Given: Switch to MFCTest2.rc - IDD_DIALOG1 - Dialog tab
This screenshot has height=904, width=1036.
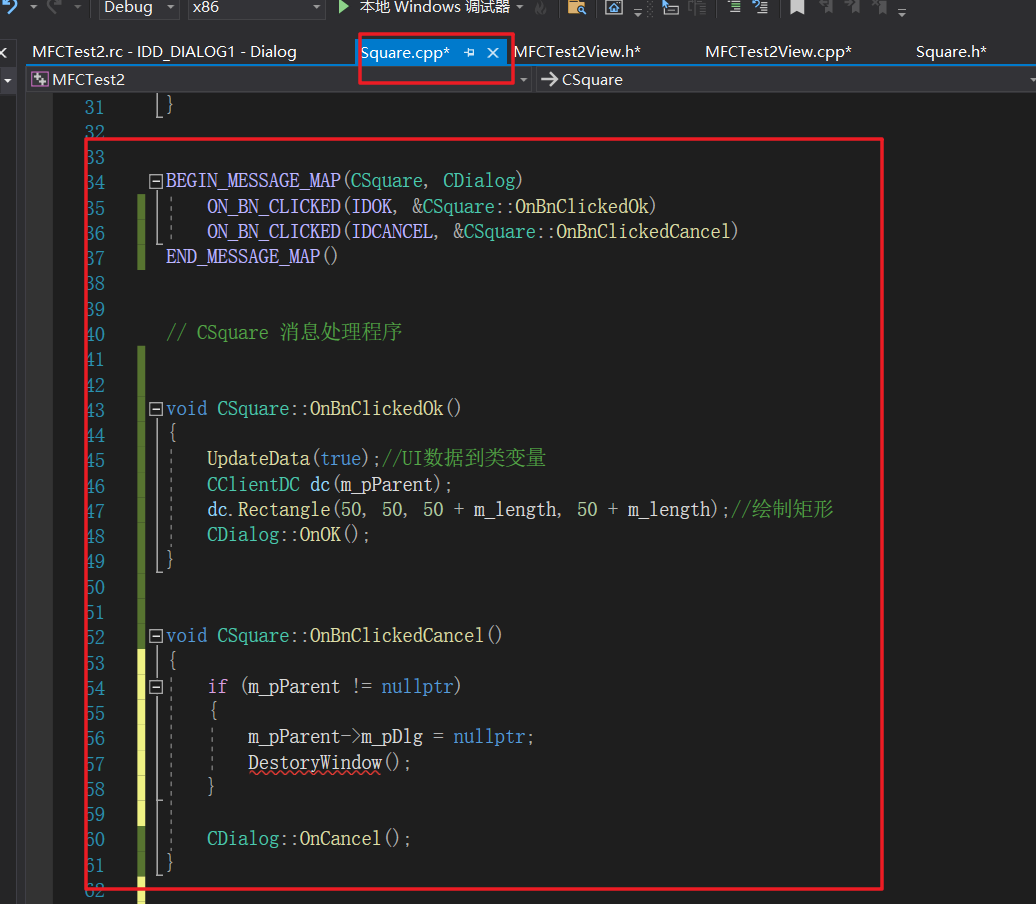Looking at the screenshot, I should (x=165, y=52).
